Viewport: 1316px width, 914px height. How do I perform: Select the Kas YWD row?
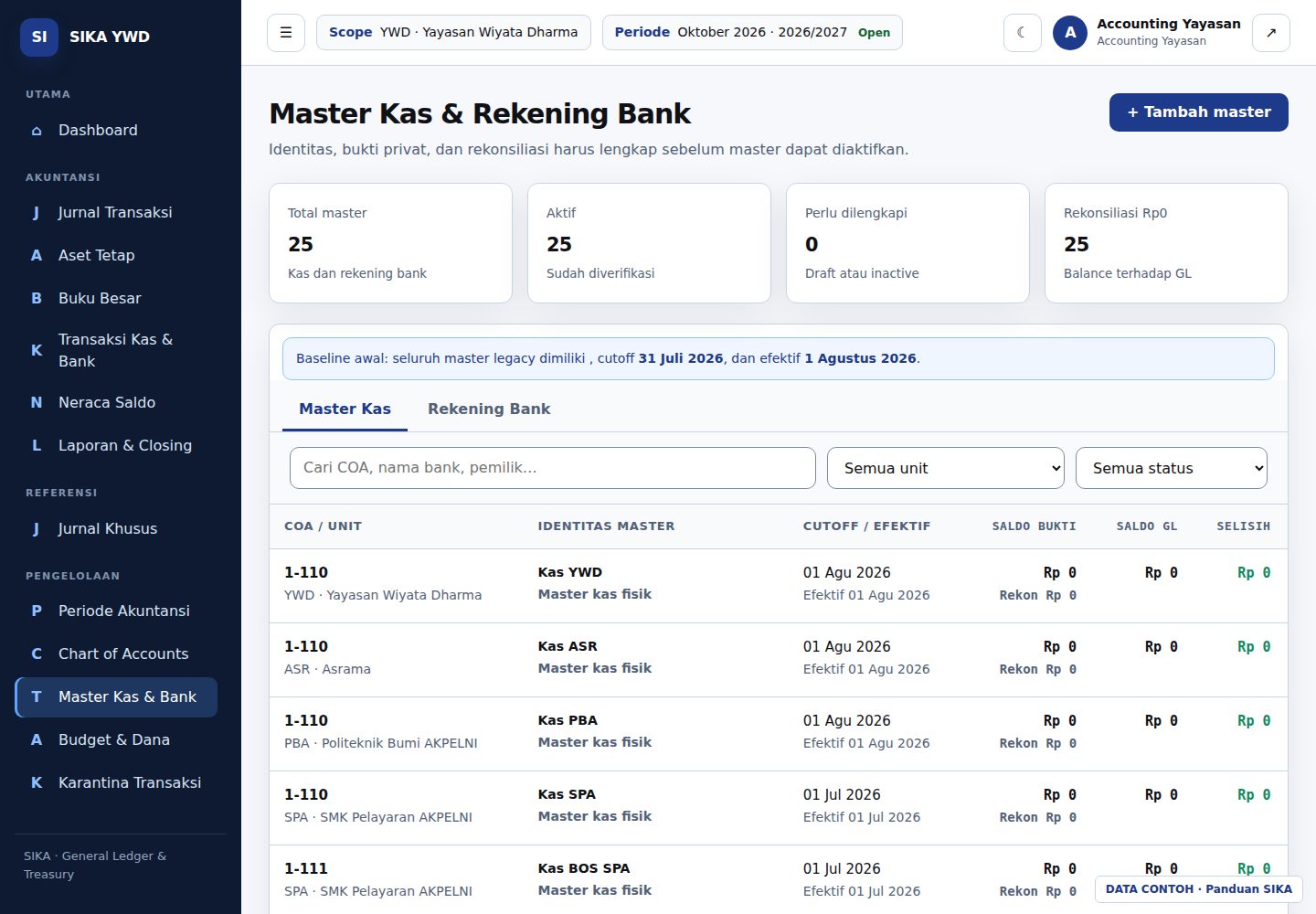[x=779, y=586]
